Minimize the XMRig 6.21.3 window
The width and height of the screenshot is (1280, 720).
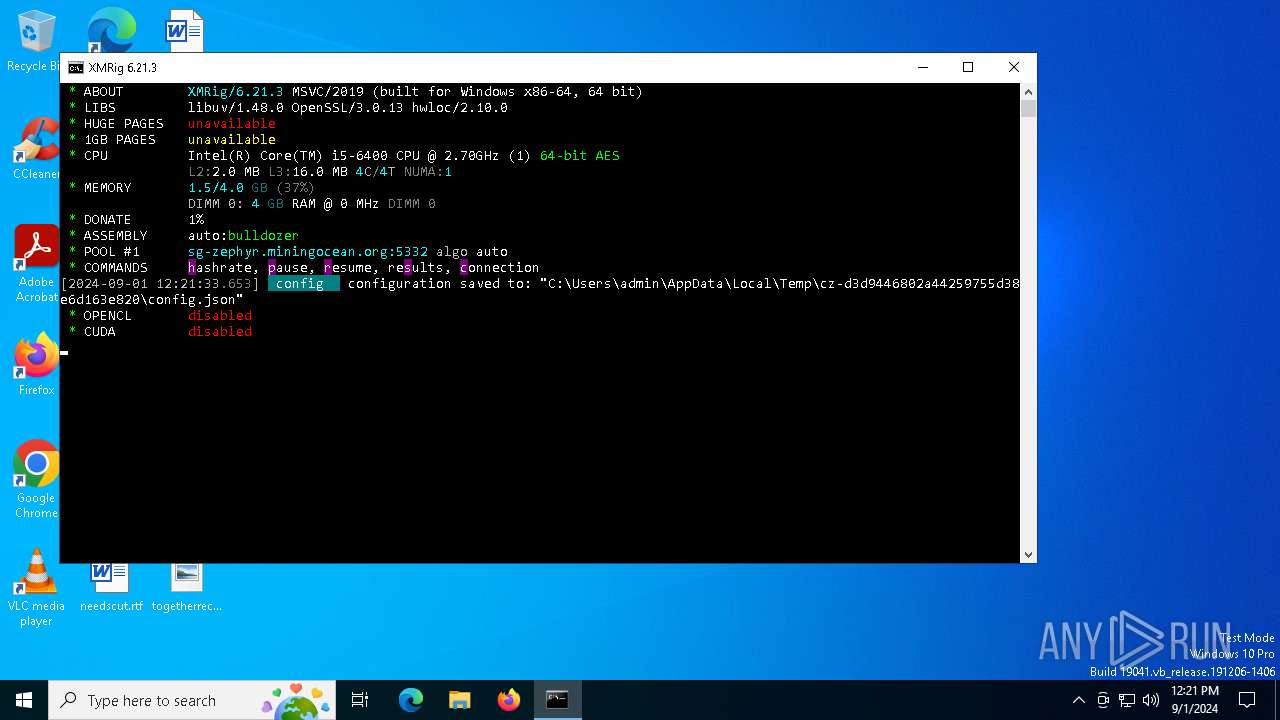[x=922, y=68]
